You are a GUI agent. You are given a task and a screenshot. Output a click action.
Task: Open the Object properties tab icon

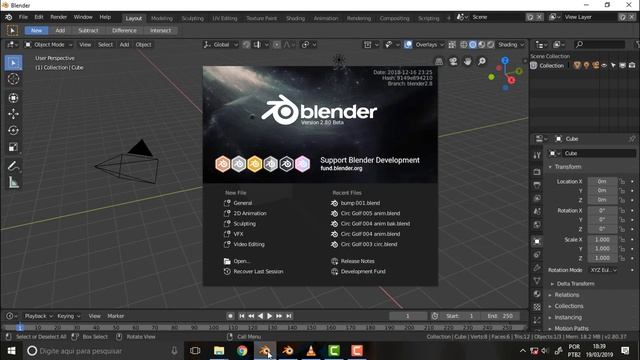(x=537, y=241)
